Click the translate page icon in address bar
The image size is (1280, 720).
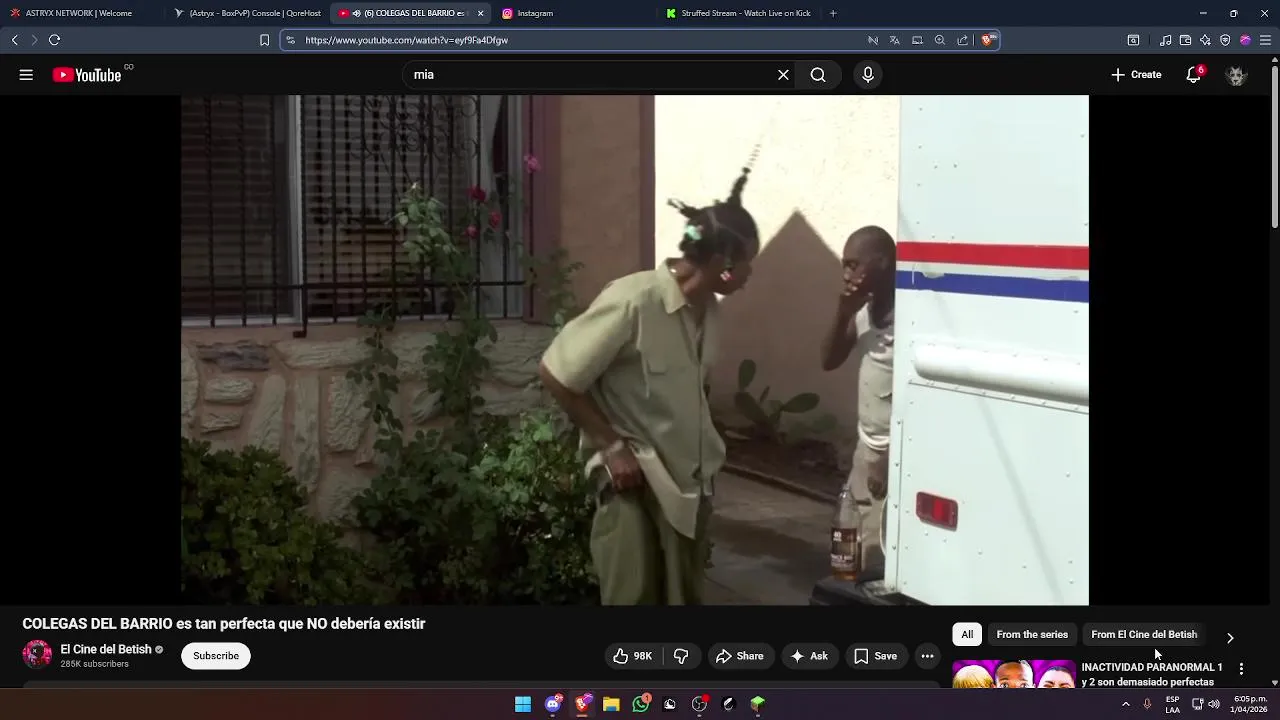pos(895,40)
